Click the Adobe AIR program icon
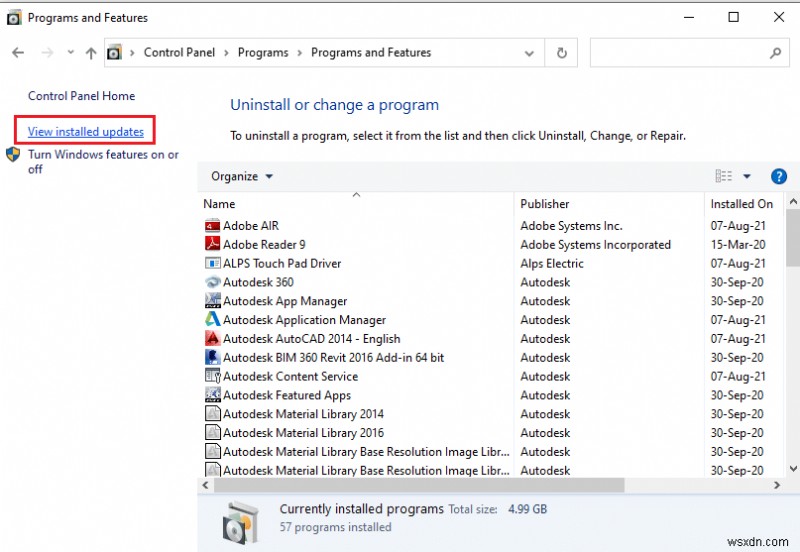Image resolution: width=800 pixels, height=552 pixels. coord(212,225)
